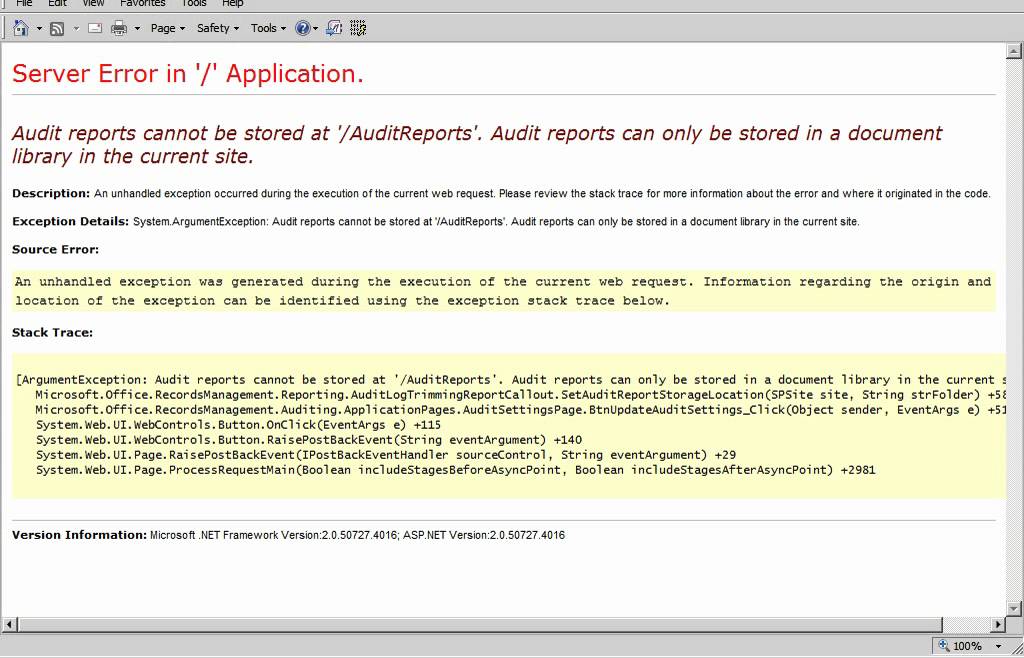
Task: Click the Home icon in toolbar
Action: coord(21,28)
